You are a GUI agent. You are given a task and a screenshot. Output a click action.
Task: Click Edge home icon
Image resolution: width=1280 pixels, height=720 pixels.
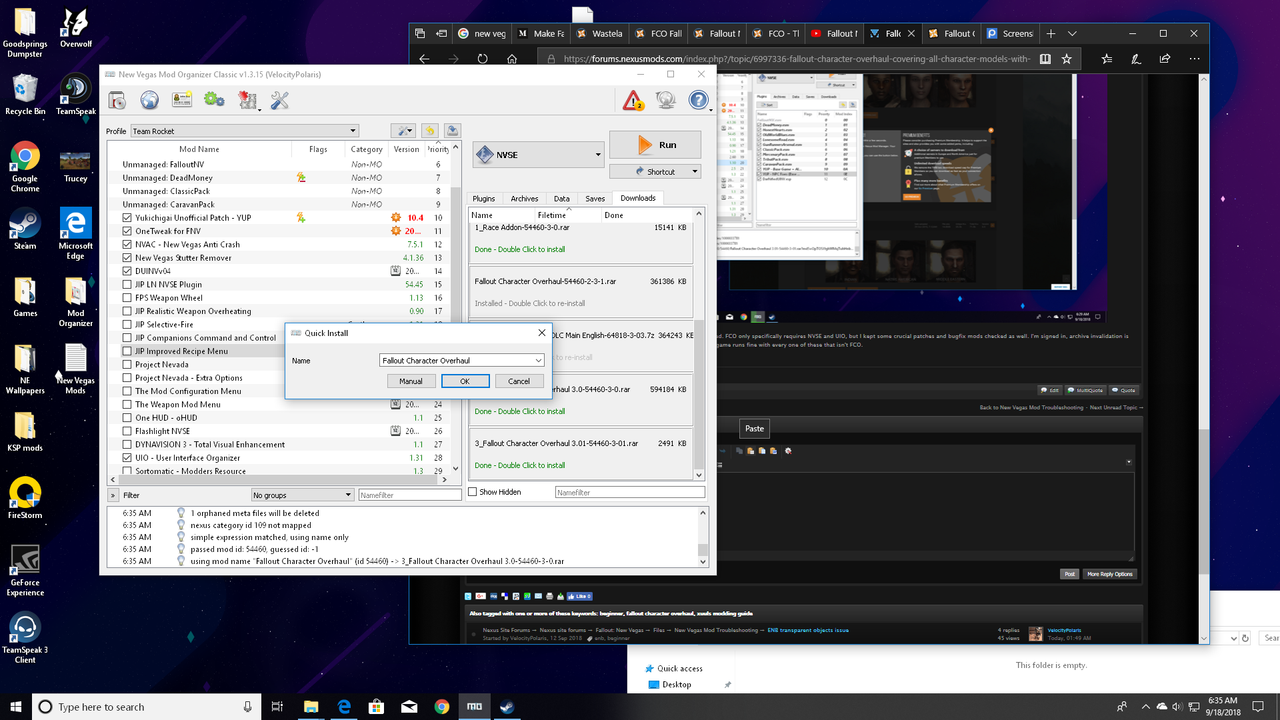click(511, 59)
